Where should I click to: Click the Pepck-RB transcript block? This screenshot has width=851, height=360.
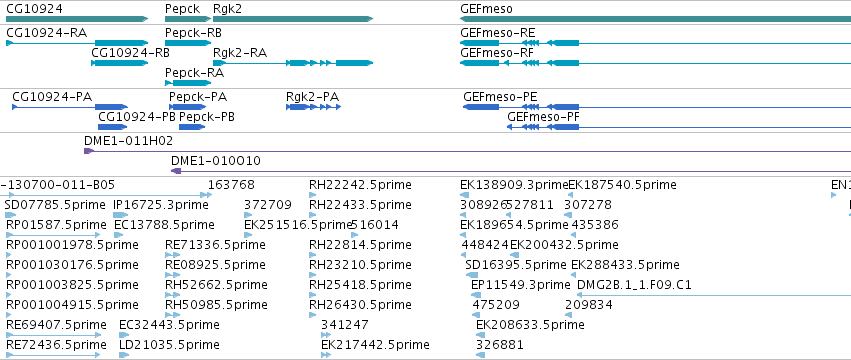(x=188, y=43)
